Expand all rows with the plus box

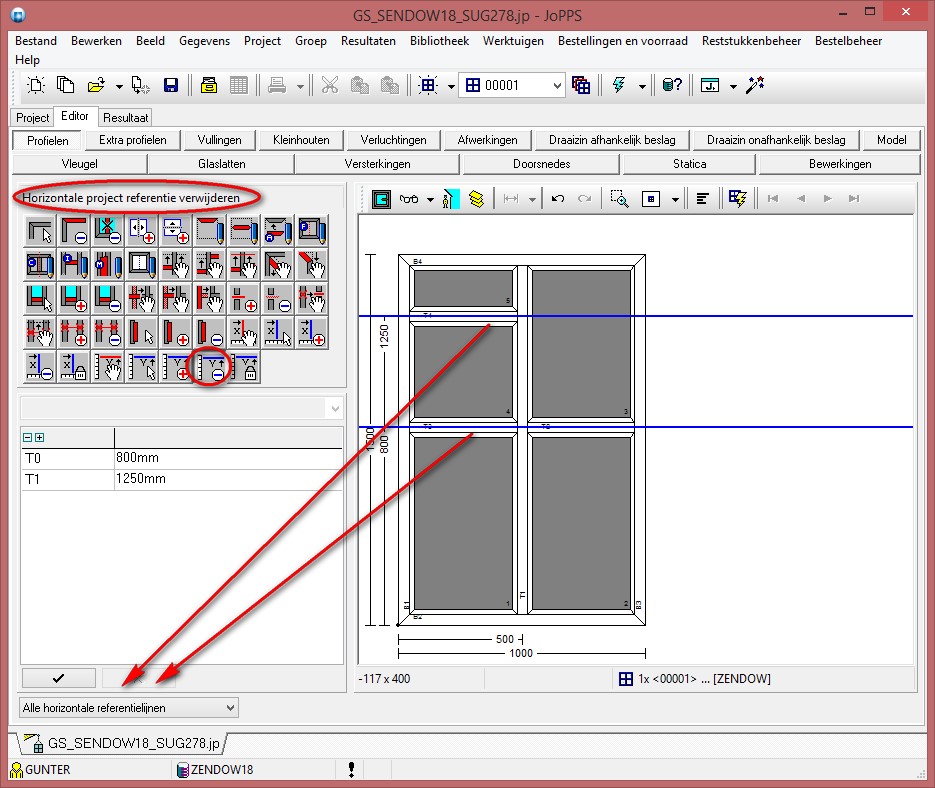pyautogui.click(x=39, y=437)
